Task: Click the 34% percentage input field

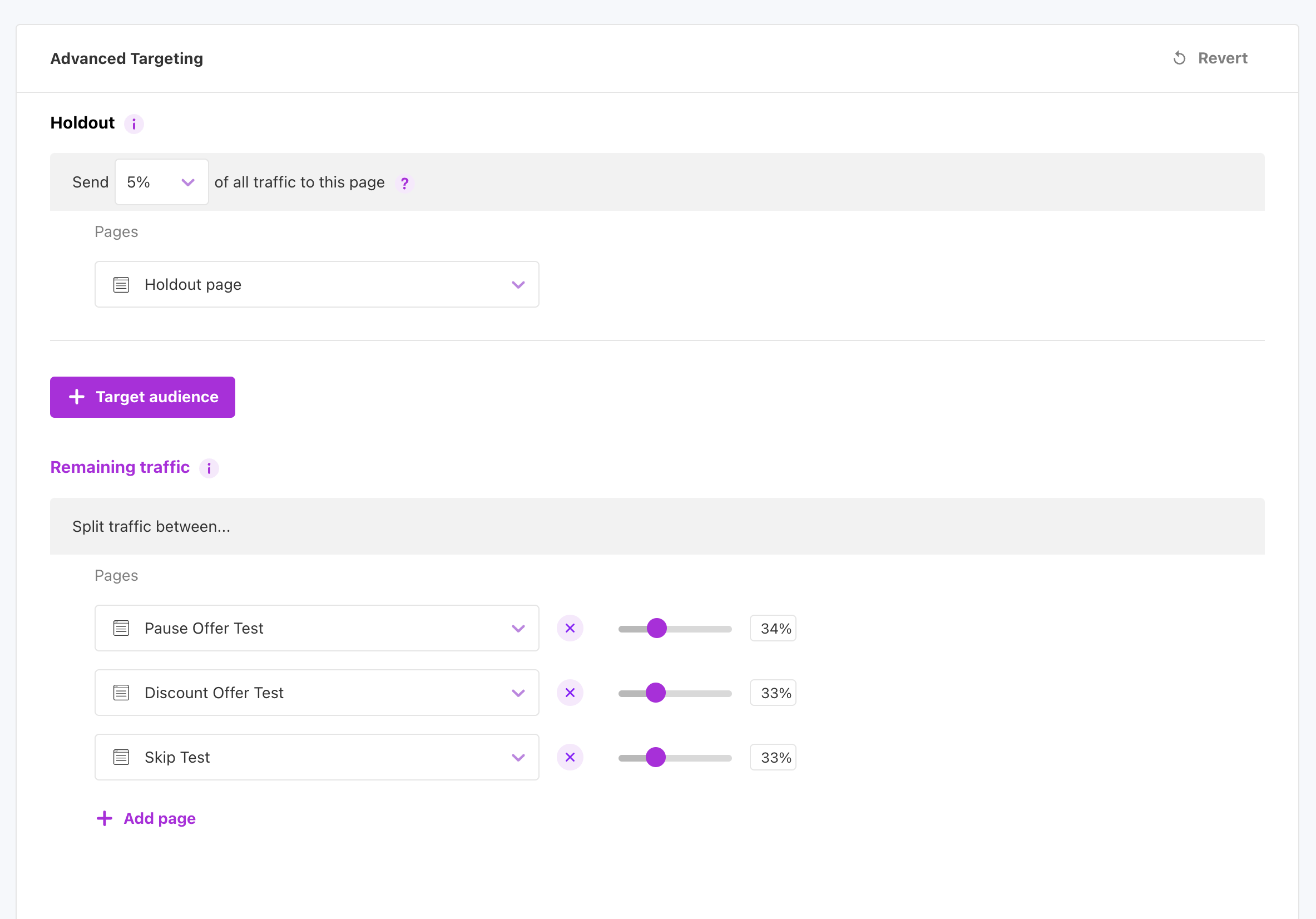Action: (773, 629)
